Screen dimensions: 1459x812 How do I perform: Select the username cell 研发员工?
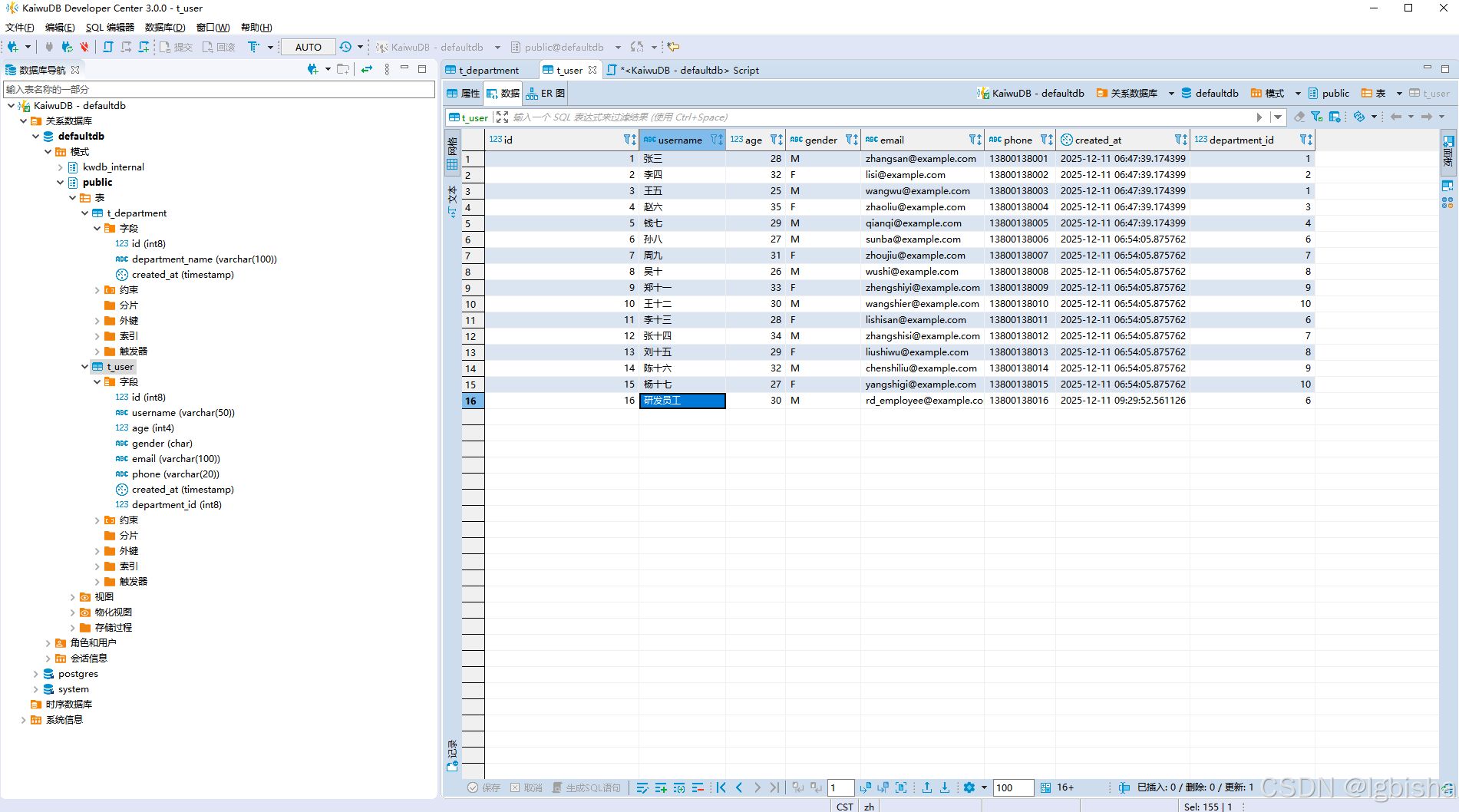coord(682,401)
